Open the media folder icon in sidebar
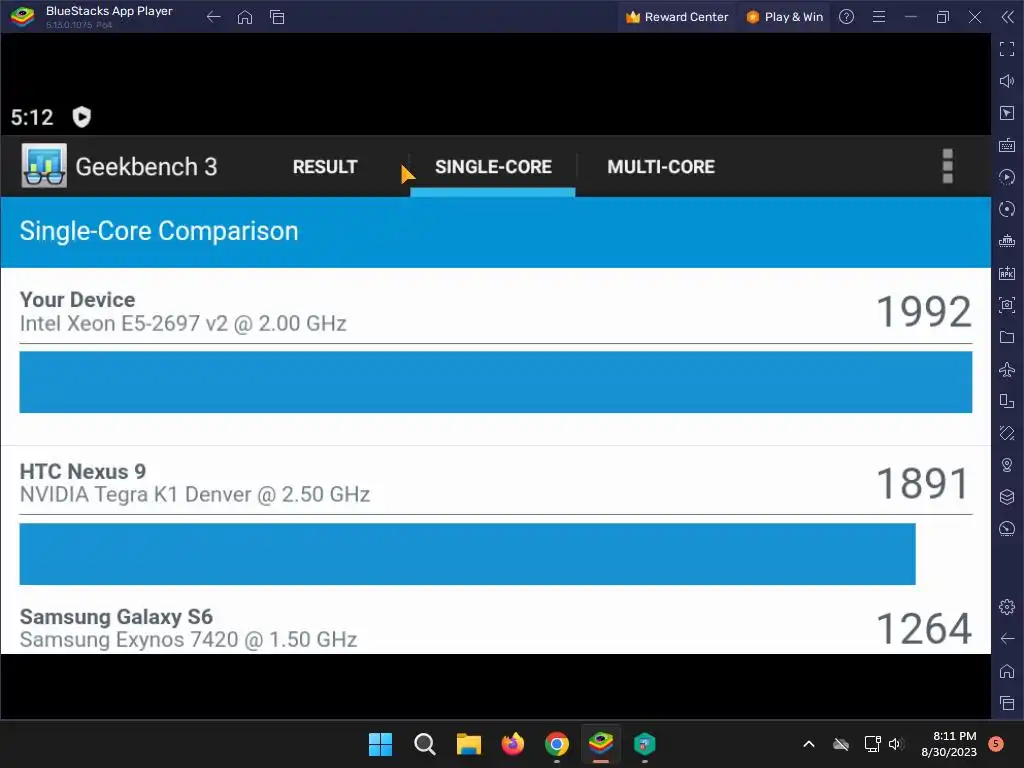1024x768 pixels. pos(1006,337)
